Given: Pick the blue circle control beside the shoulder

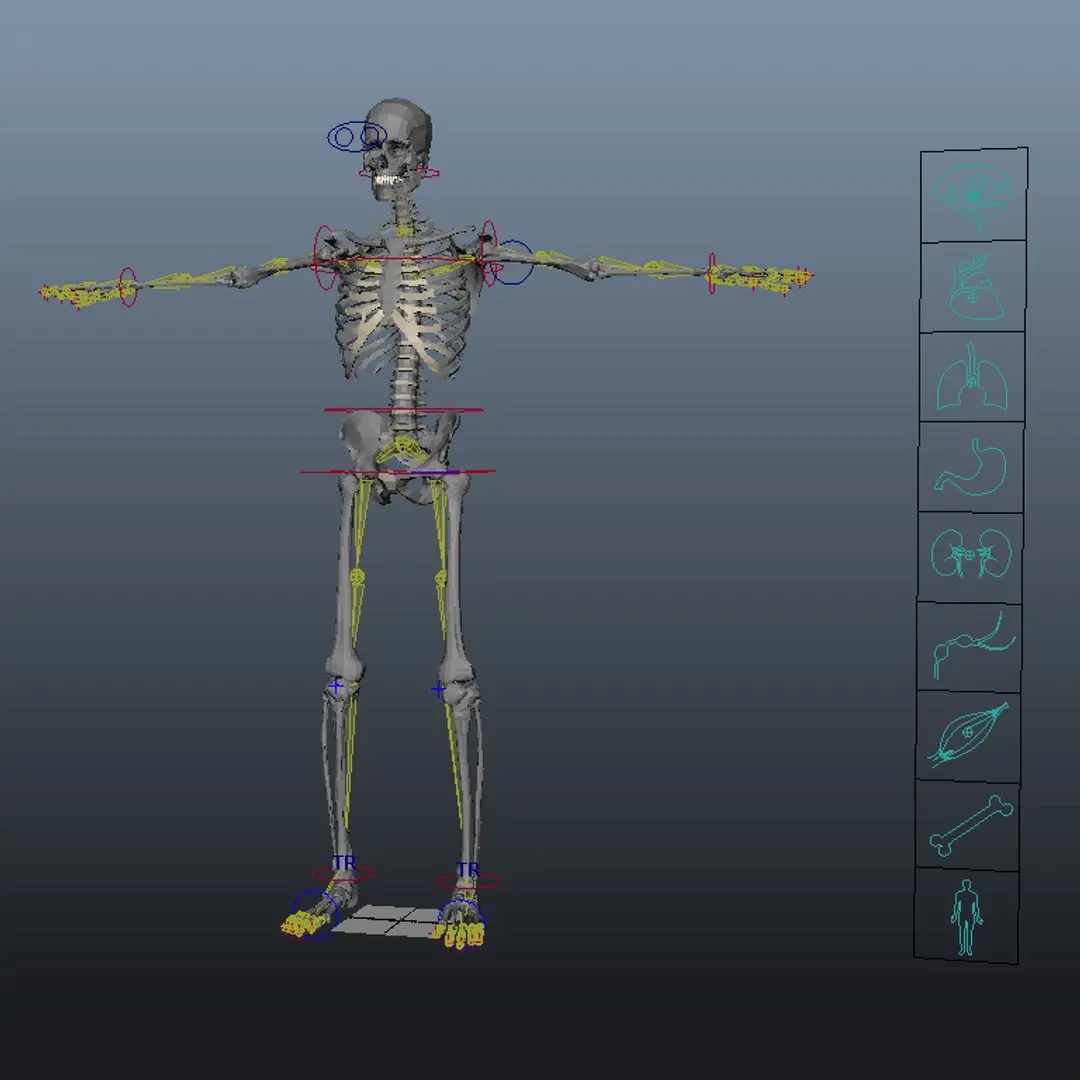Looking at the screenshot, I should point(515,262).
